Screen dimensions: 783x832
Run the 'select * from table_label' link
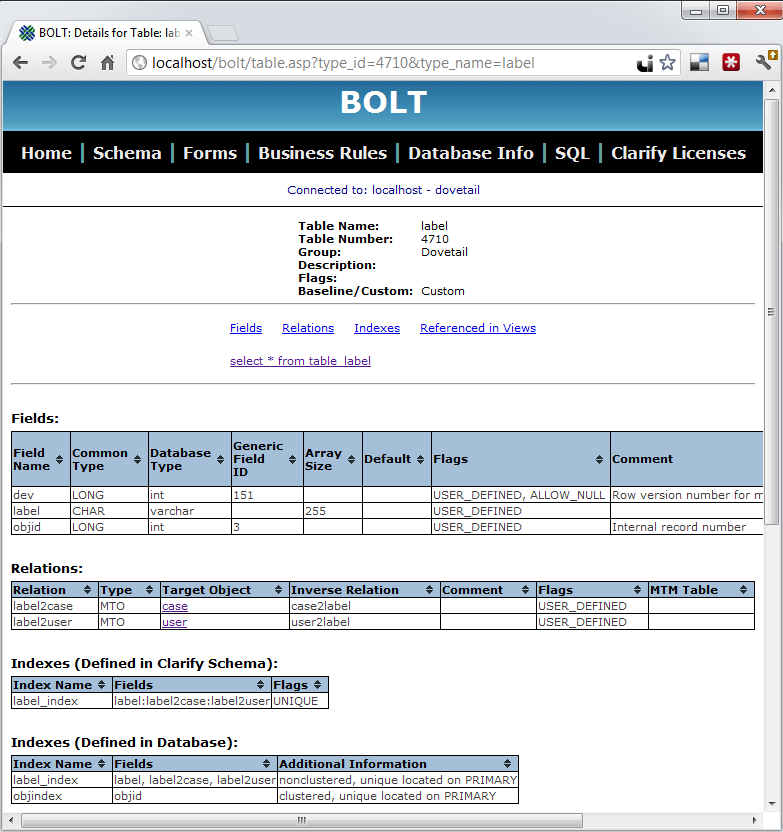(x=300, y=361)
